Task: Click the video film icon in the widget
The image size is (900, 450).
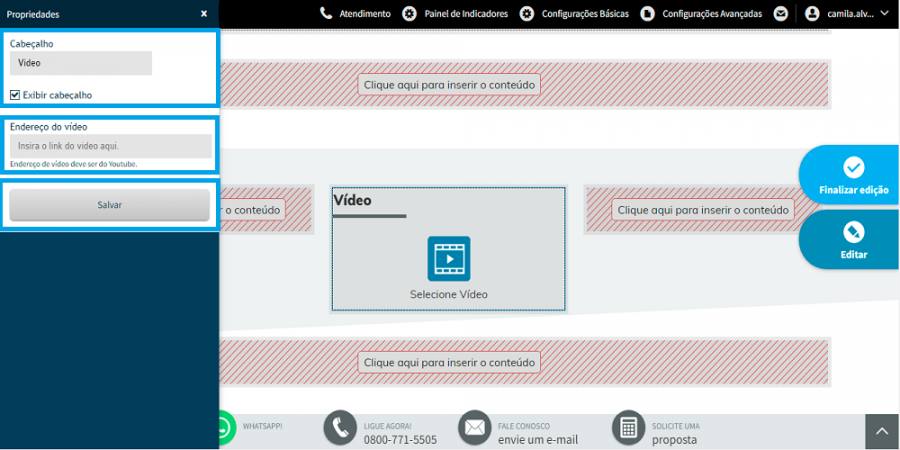Action: (x=449, y=258)
